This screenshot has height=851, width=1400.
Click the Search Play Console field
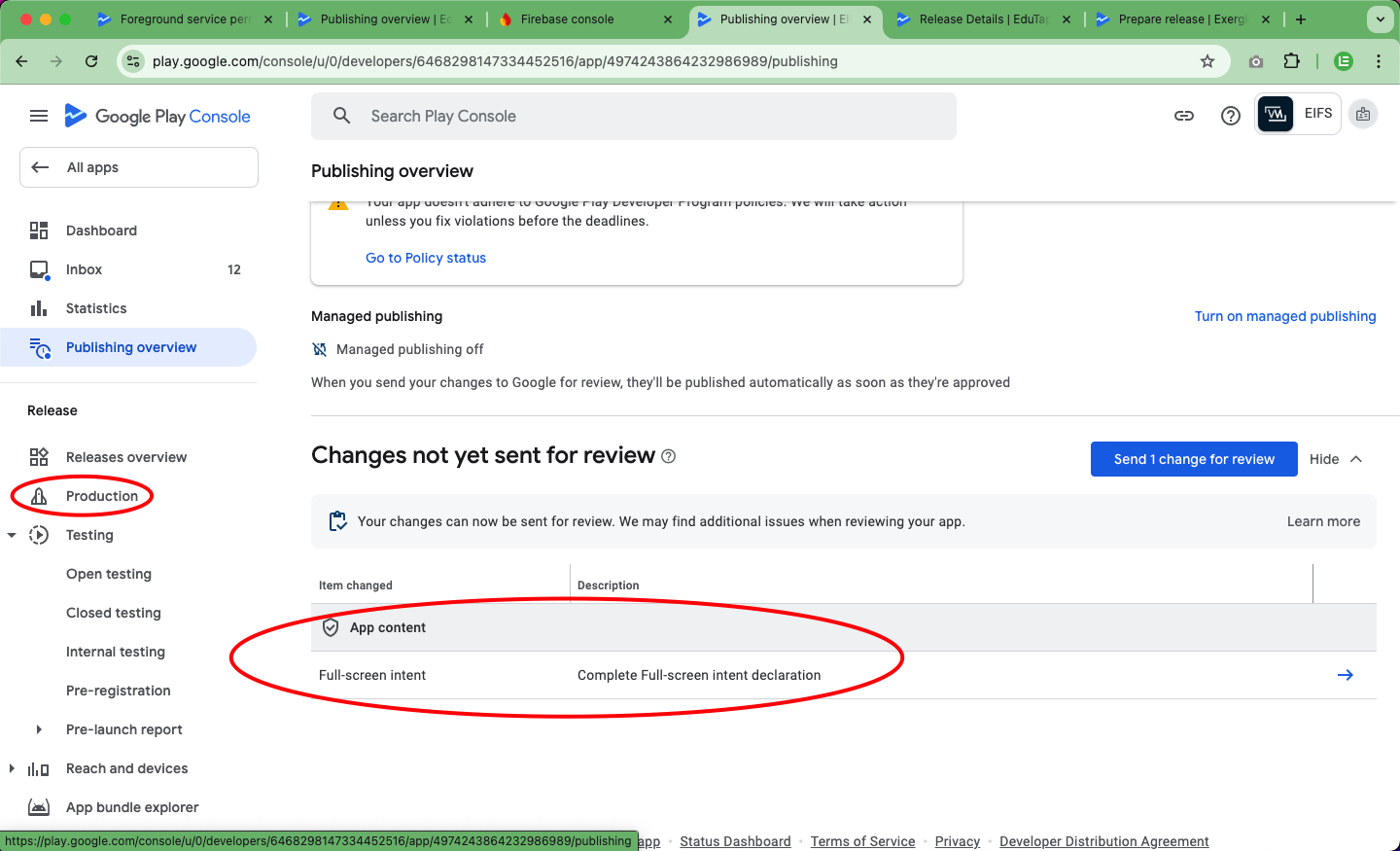(634, 116)
